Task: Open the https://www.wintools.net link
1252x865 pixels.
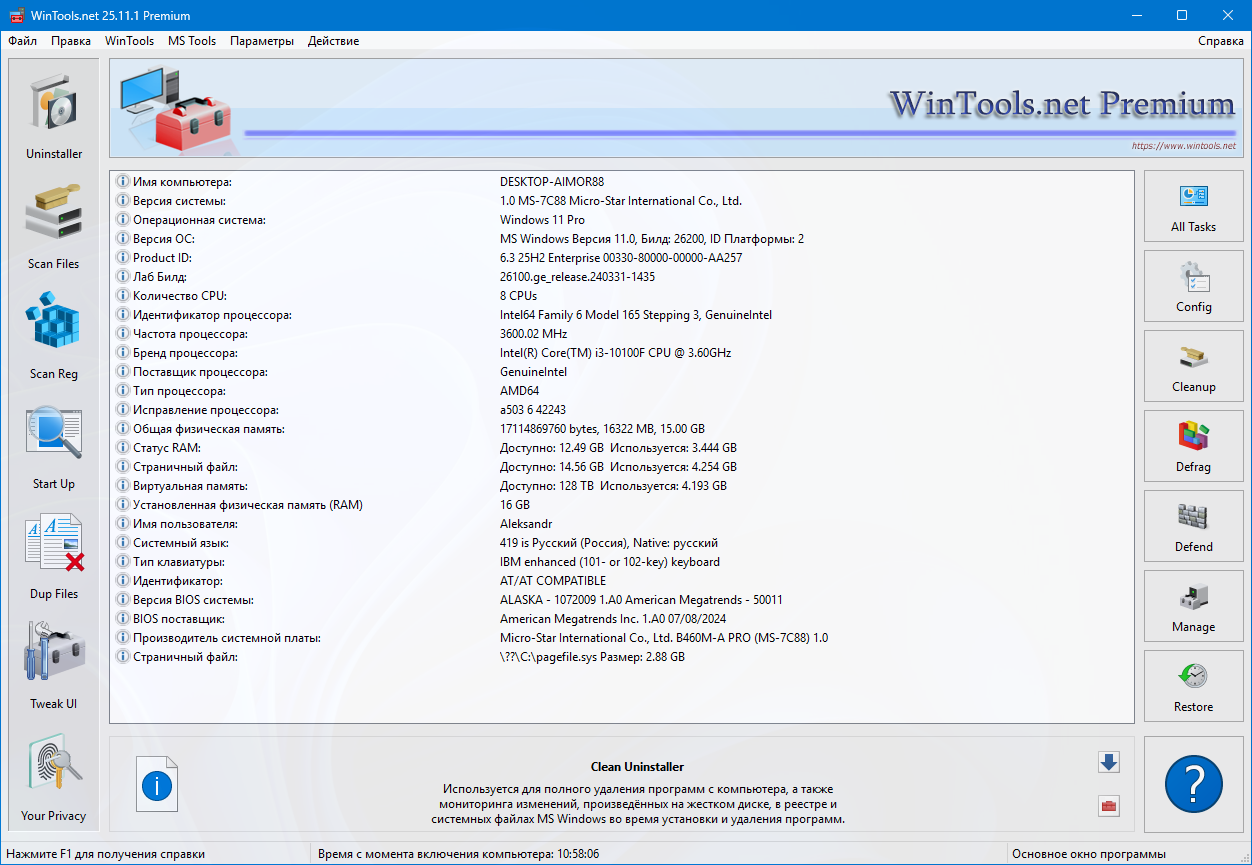Action: 1184,146
